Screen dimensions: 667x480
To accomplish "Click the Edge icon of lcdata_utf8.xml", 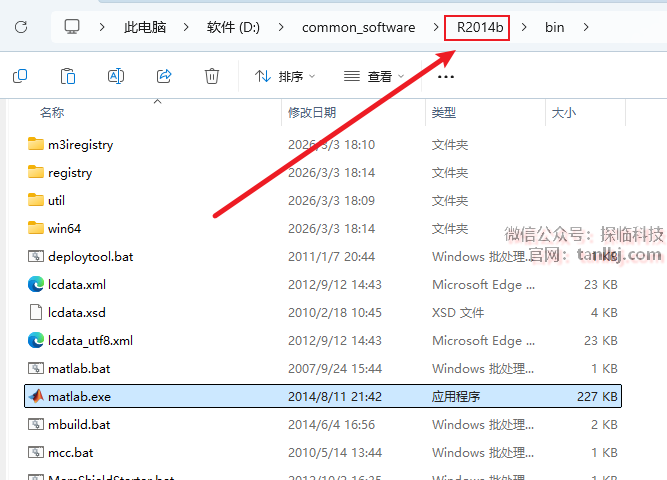I will pyautogui.click(x=36, y=340).
